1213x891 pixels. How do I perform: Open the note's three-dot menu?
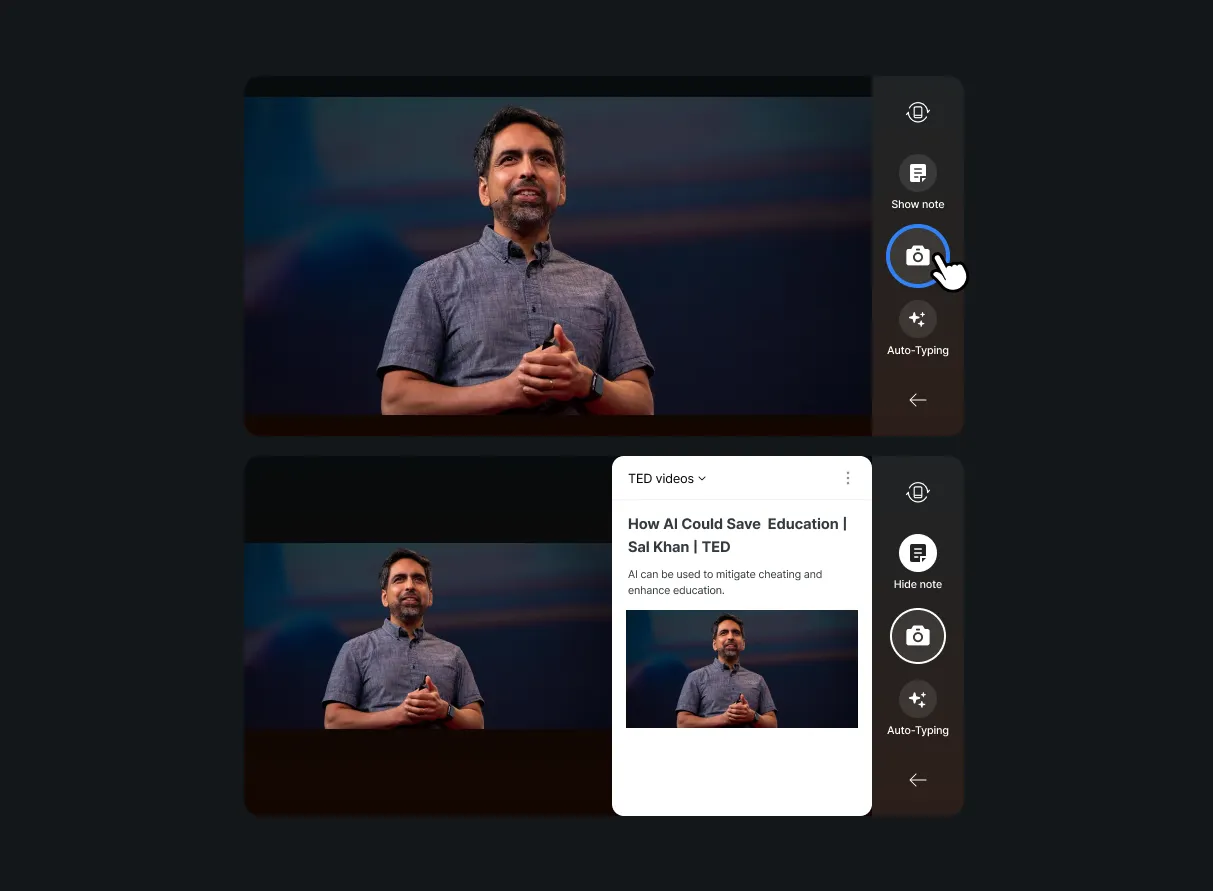pyautogui.click(x=848, y=478)
